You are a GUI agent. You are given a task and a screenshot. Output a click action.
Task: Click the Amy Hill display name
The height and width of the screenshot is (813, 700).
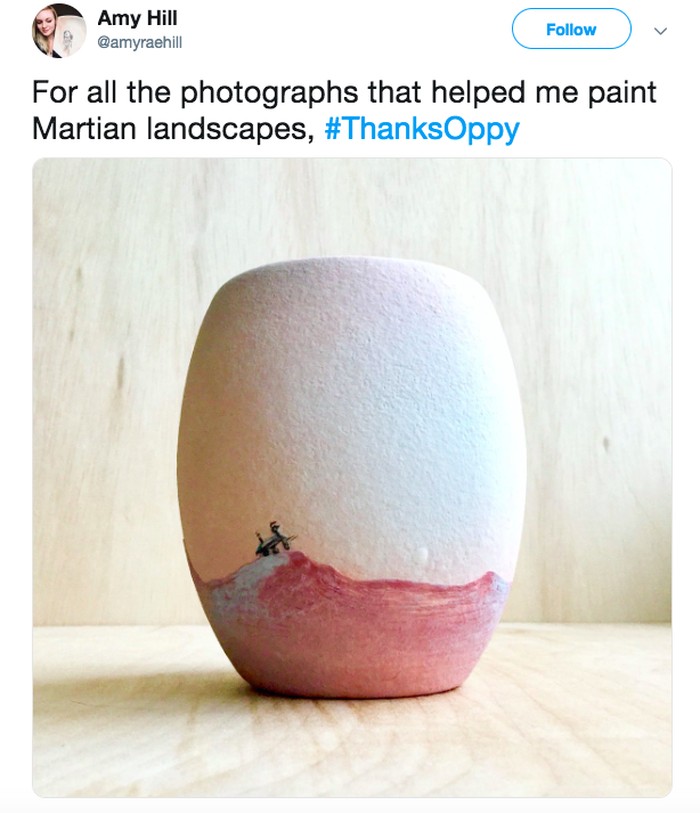tap(137, 19)
